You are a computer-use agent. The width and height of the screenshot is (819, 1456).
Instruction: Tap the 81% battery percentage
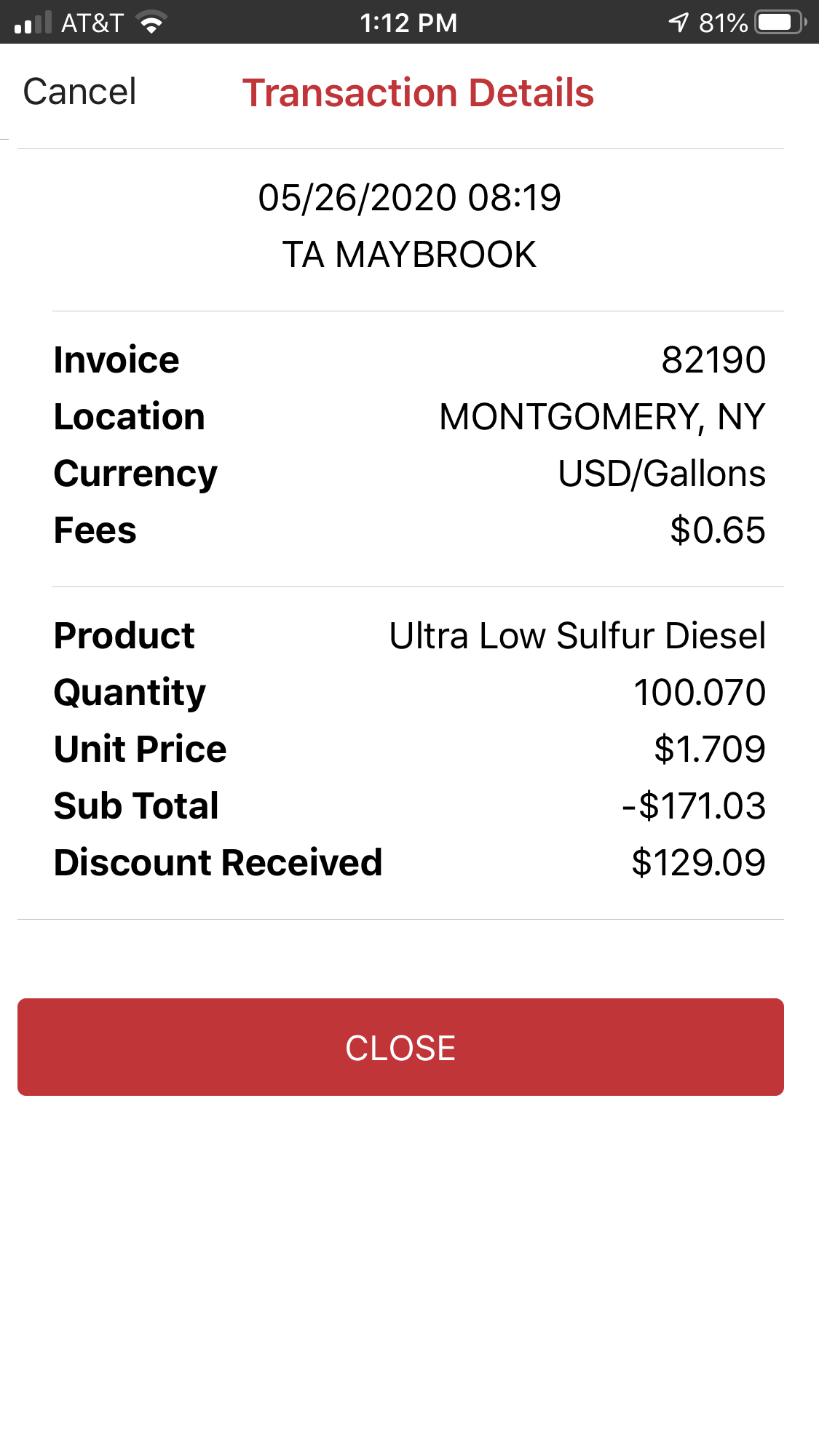click(722, 23)
